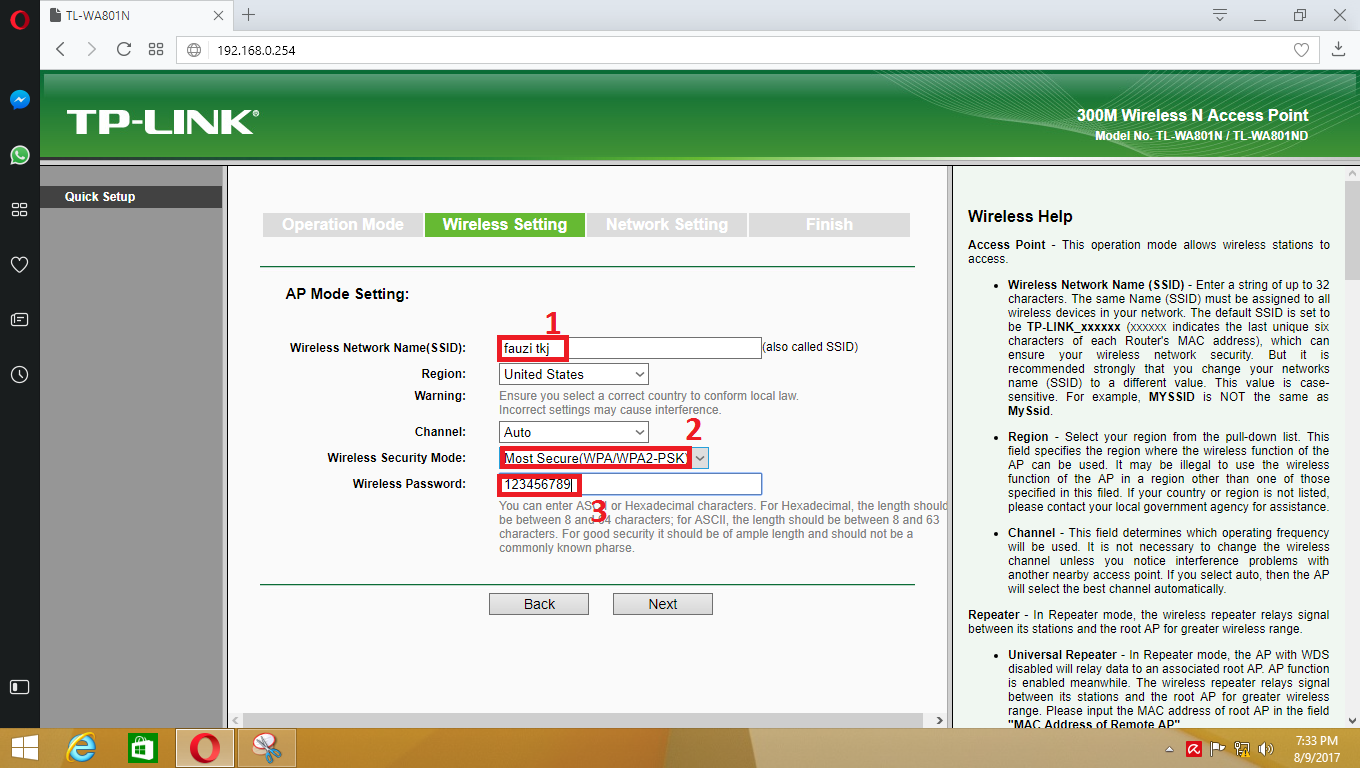This screenshot has height=768, width=1360.
Task: Reload the current page
Action: click(124, 49)
